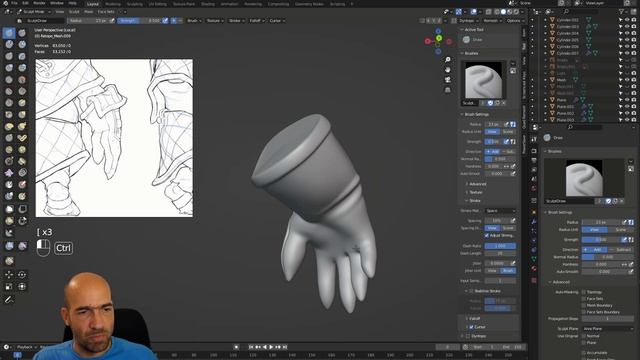Screen dimensions: 640x360
Task: Enable the Accumulate checkbox
Action: (584, 353)
